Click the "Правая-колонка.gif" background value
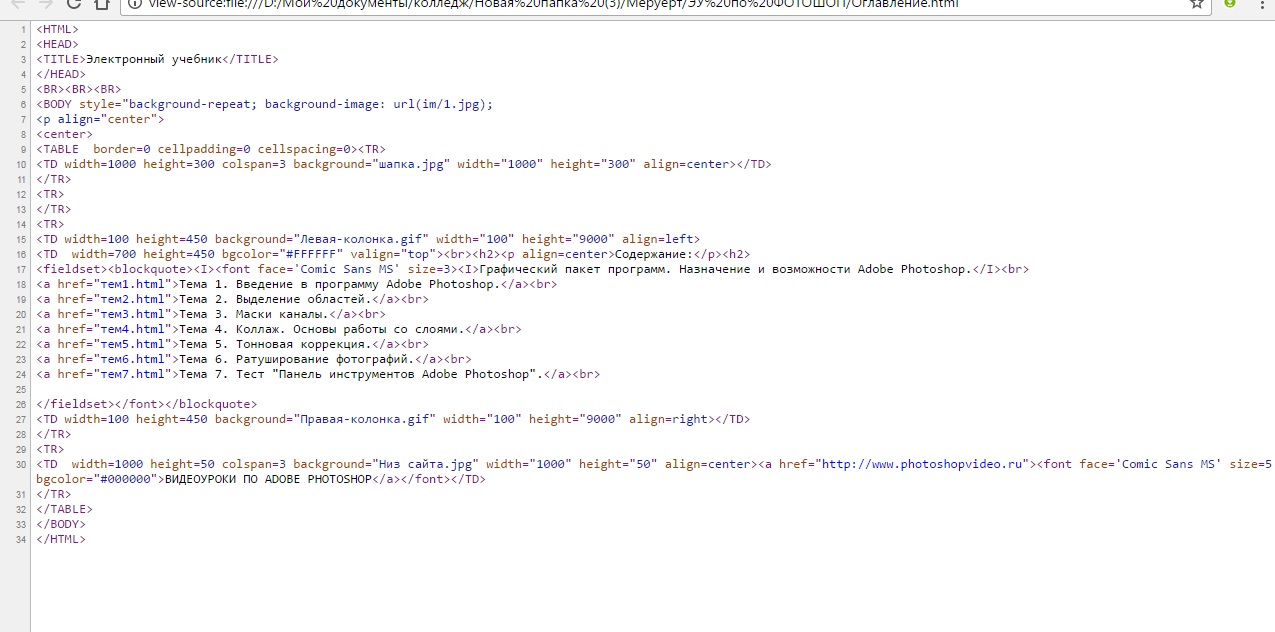Image resolution: width=1275 pixels, height=632 pixels. (364, 419)
